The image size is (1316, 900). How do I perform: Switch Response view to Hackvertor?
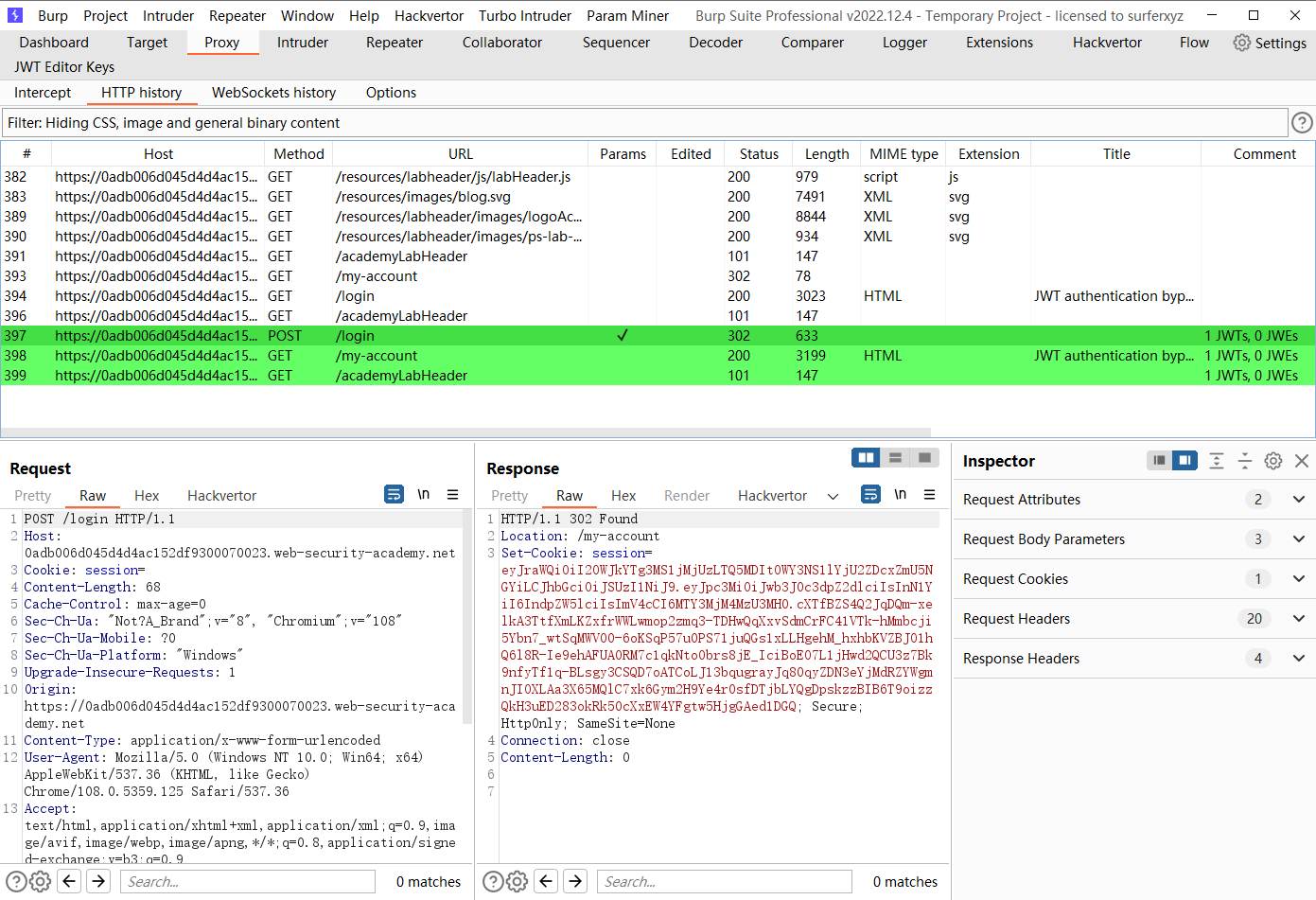[x=772, y=496]
